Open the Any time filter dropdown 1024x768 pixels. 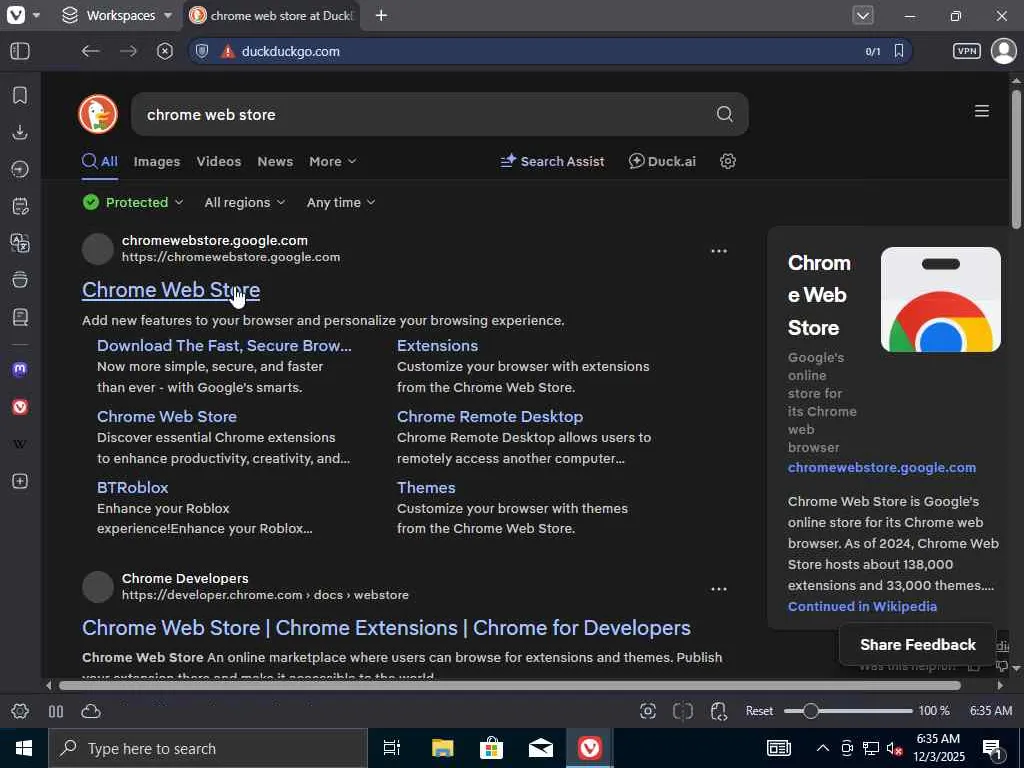point(340,202)
